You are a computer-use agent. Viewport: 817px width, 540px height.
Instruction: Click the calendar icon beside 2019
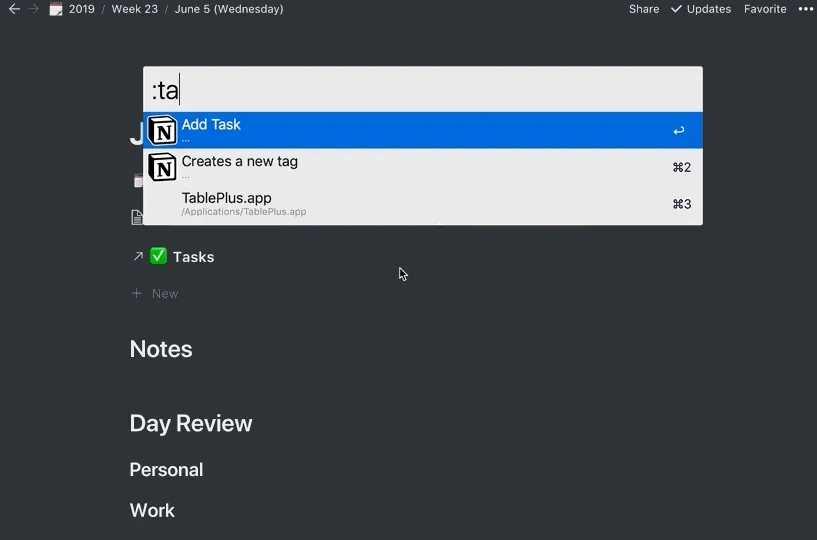click(56, 9)
